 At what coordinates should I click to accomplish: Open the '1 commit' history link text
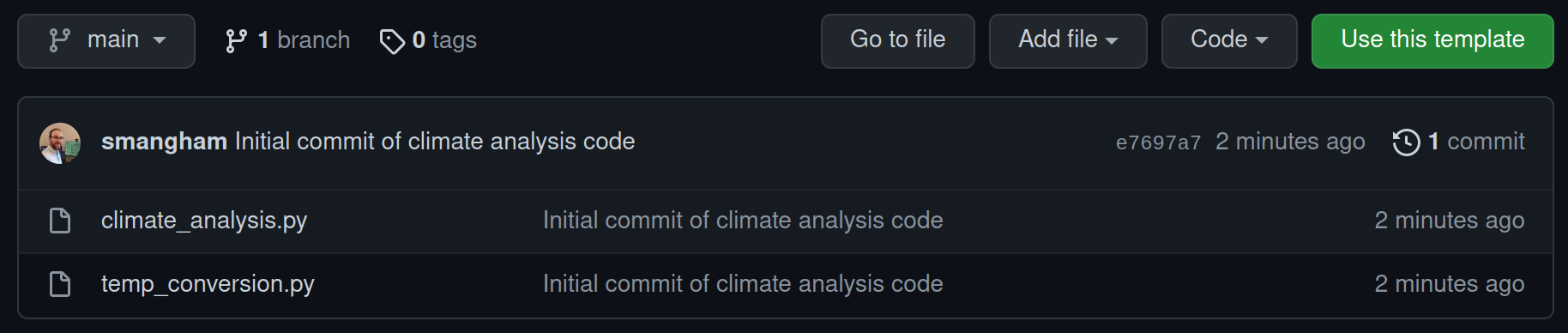click(x=1476, y=141)
